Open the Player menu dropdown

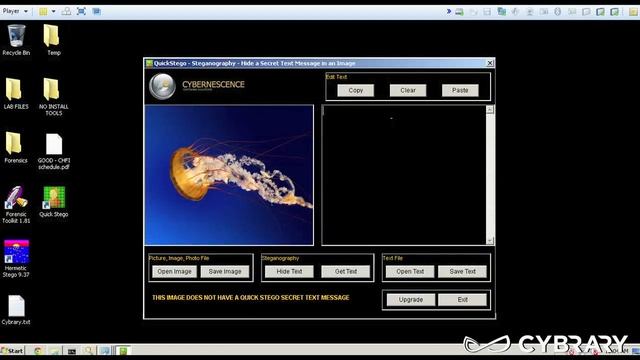(15, 11)
